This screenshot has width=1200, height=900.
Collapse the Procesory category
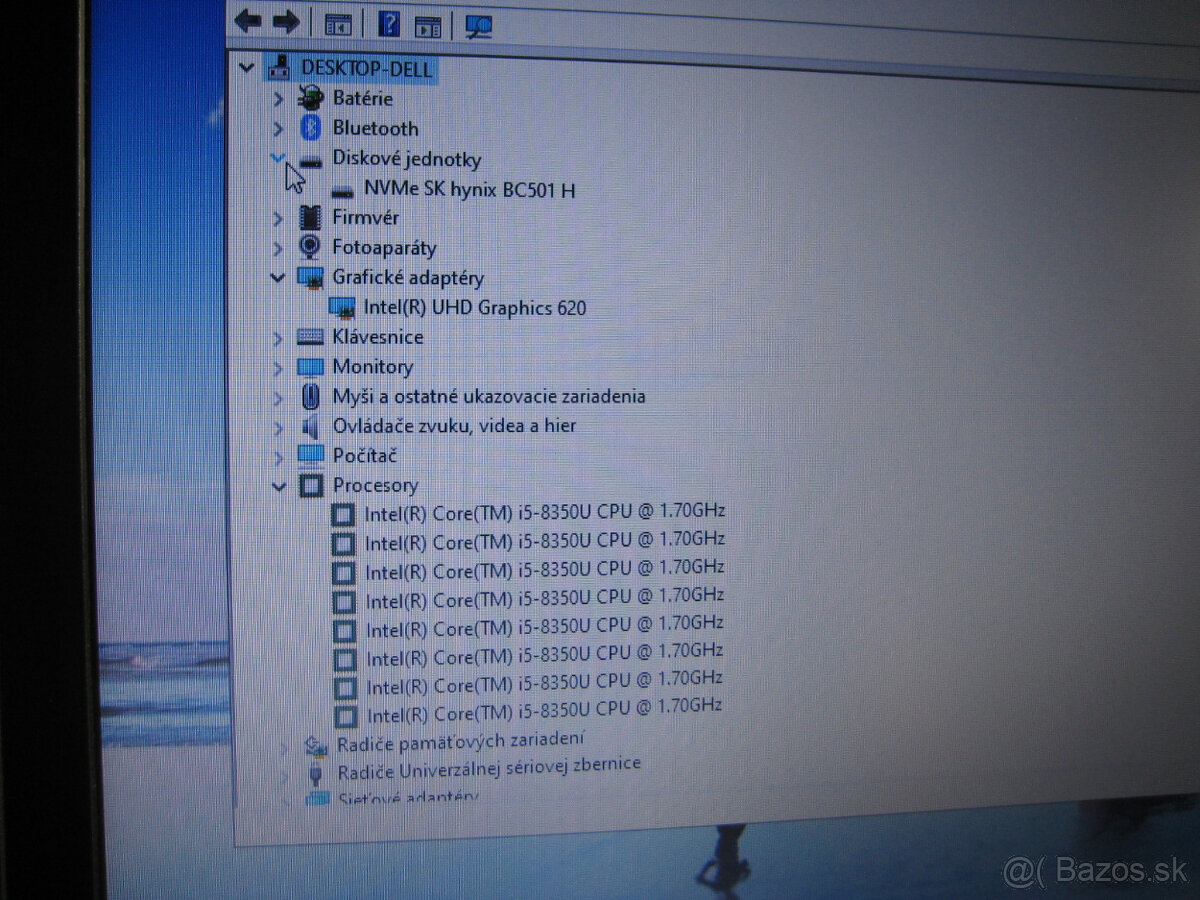(279, 486)
